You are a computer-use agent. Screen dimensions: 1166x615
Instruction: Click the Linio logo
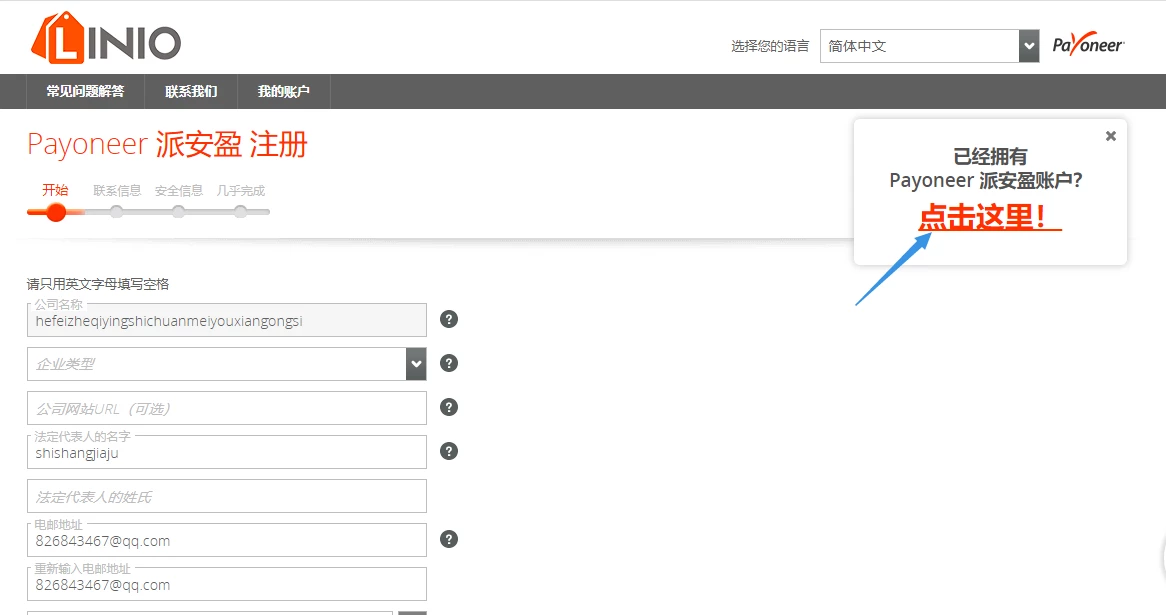106,38
